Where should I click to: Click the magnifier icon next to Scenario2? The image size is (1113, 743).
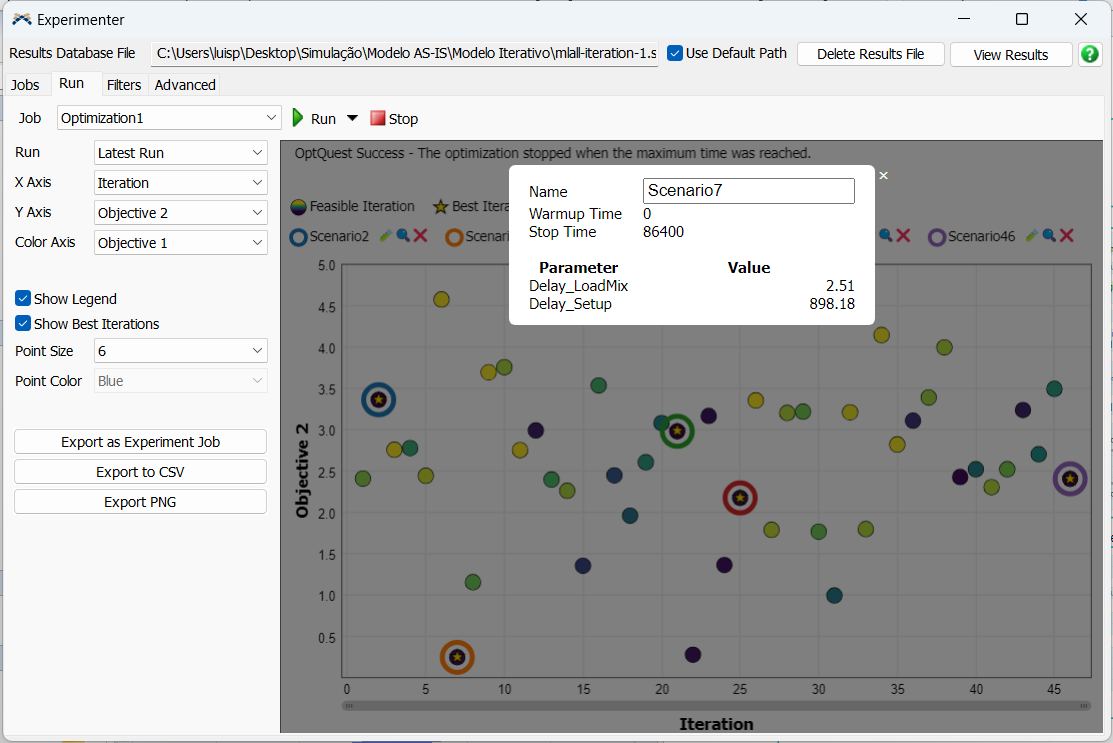pyautogui.click(x=403, y=236)
